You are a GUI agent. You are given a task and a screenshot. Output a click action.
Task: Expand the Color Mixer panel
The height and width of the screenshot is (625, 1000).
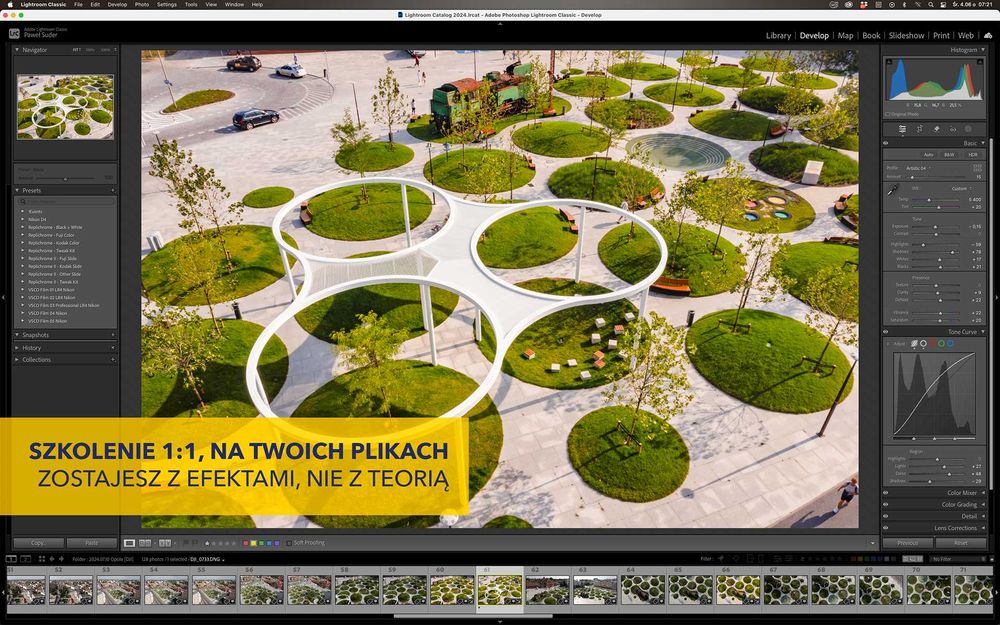point(982,492)
